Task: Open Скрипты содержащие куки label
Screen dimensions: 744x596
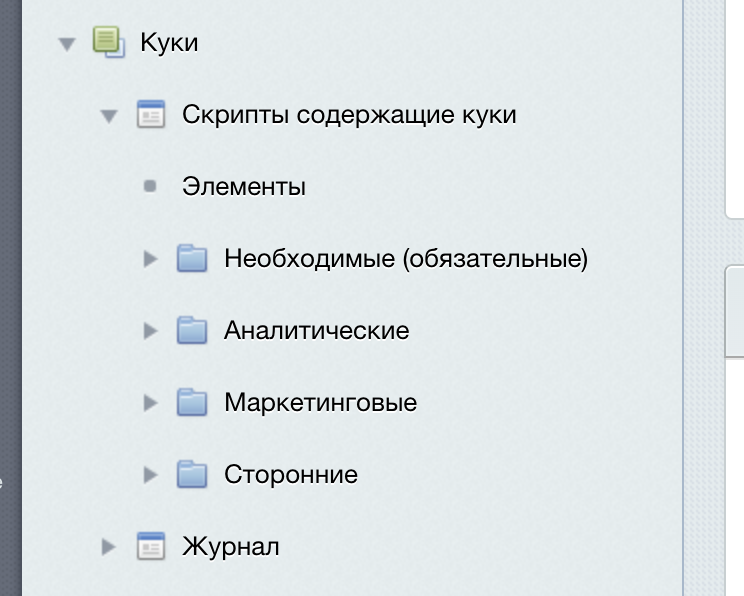Action: [349, 115]
